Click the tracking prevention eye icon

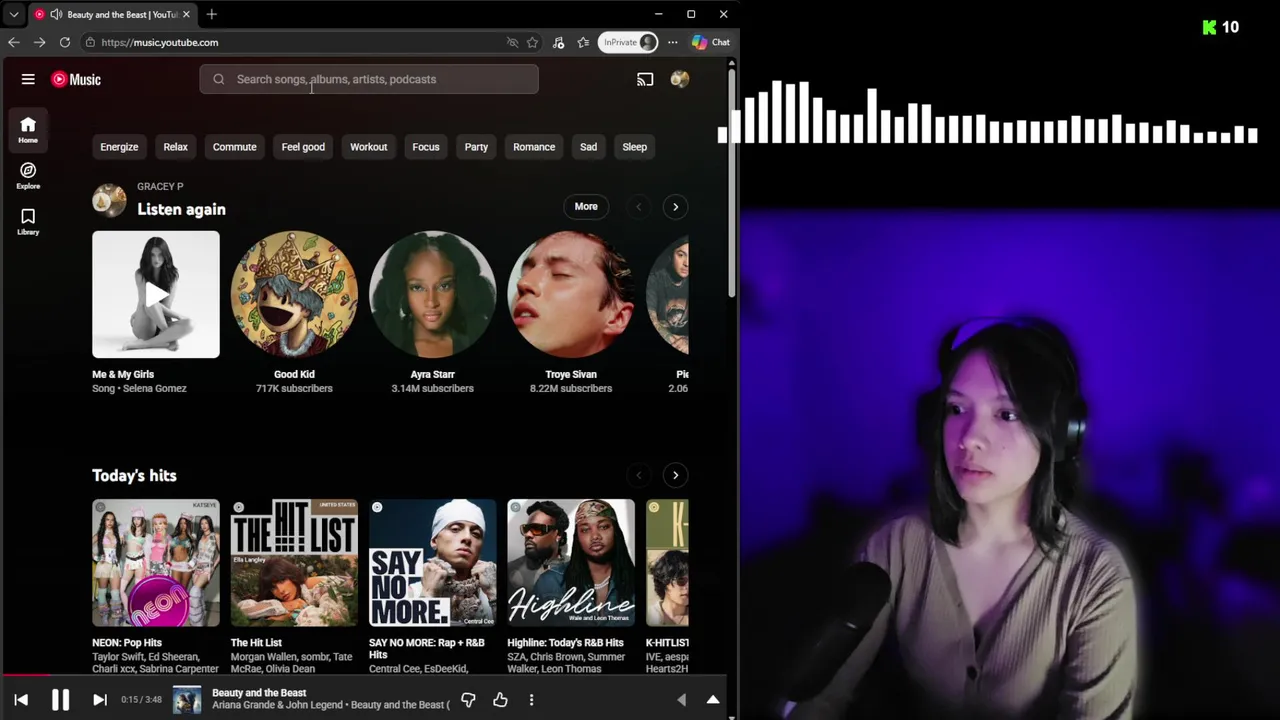coord(512,42)
